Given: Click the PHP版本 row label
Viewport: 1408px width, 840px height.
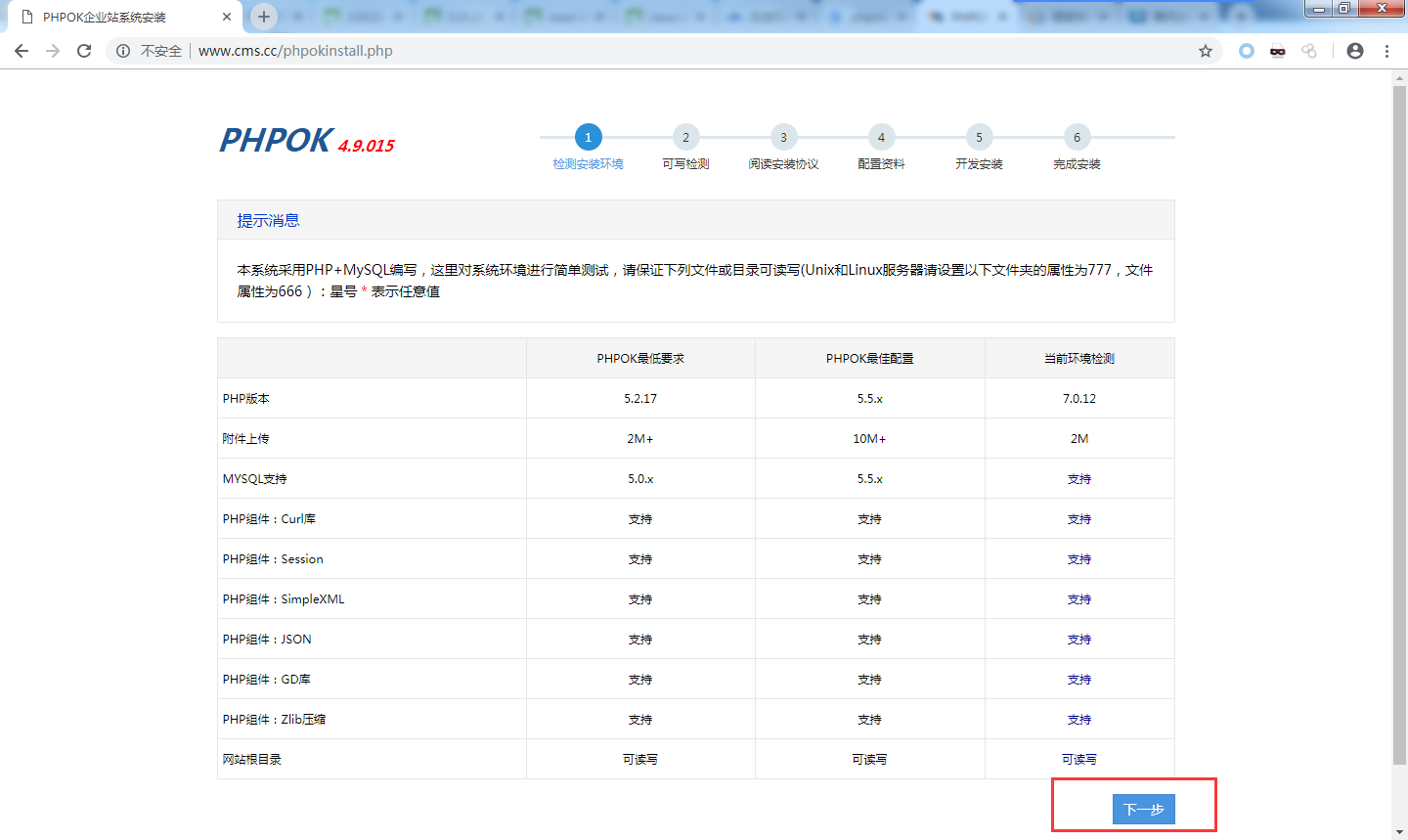Looking at the screenshot, I should click(245, 399).
